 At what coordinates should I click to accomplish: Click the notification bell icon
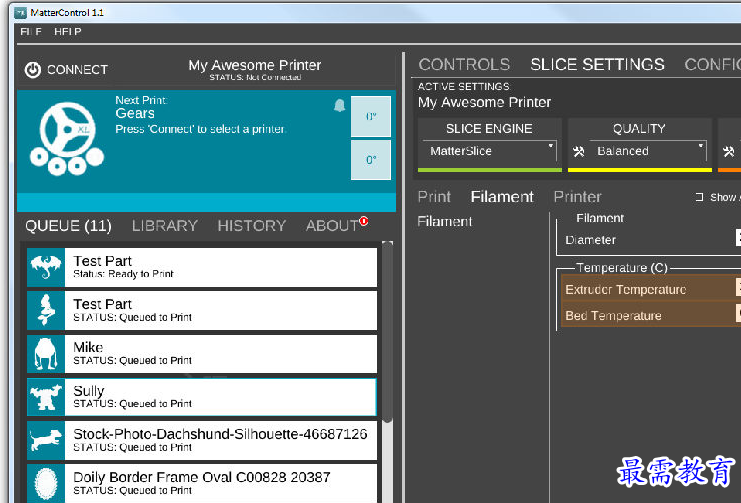[339, 105]
